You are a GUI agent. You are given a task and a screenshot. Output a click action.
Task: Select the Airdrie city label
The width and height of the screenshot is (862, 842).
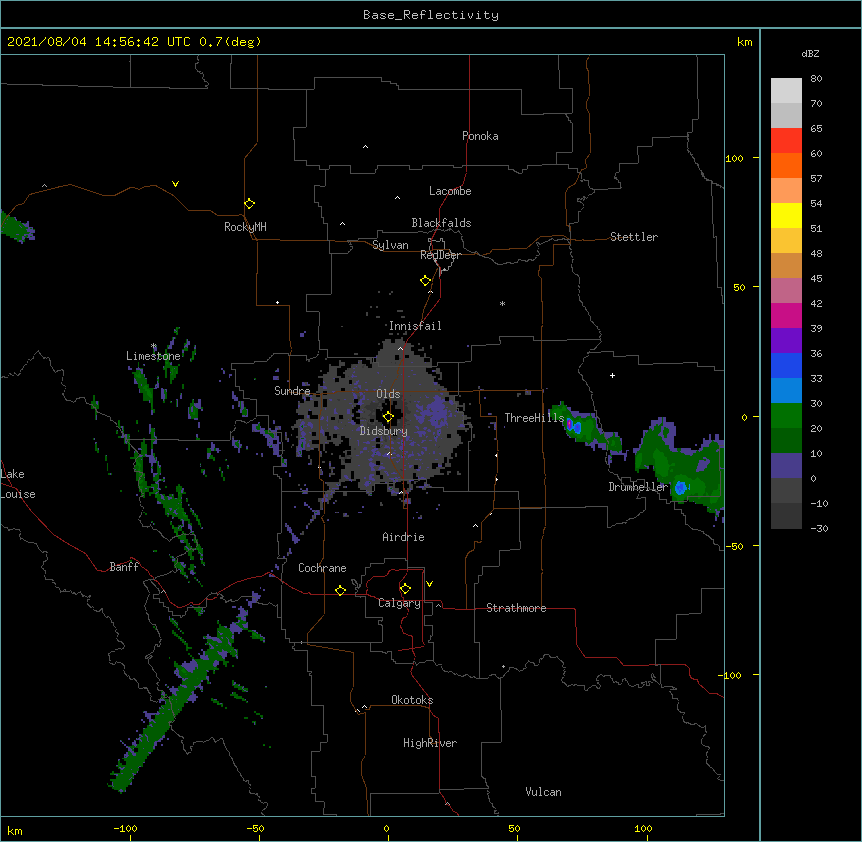click(x=403, y=537)
